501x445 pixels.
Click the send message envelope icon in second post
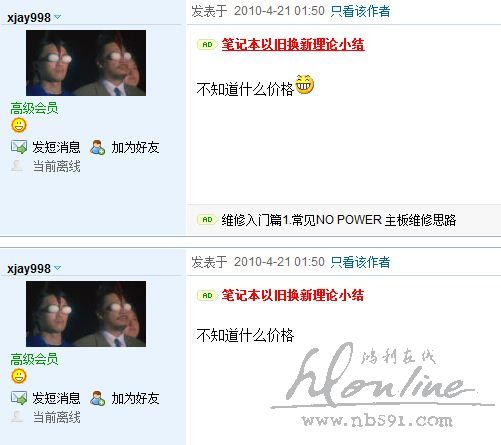[x=19, y=398]
